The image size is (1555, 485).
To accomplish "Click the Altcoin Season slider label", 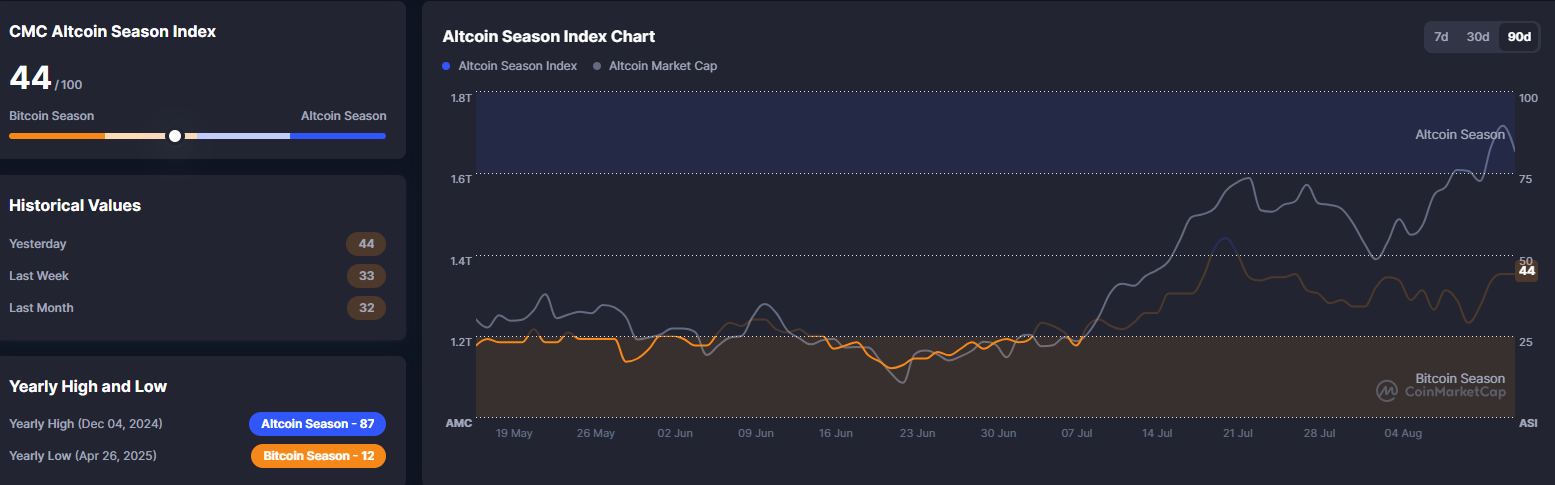I will [x=344, y=116].
